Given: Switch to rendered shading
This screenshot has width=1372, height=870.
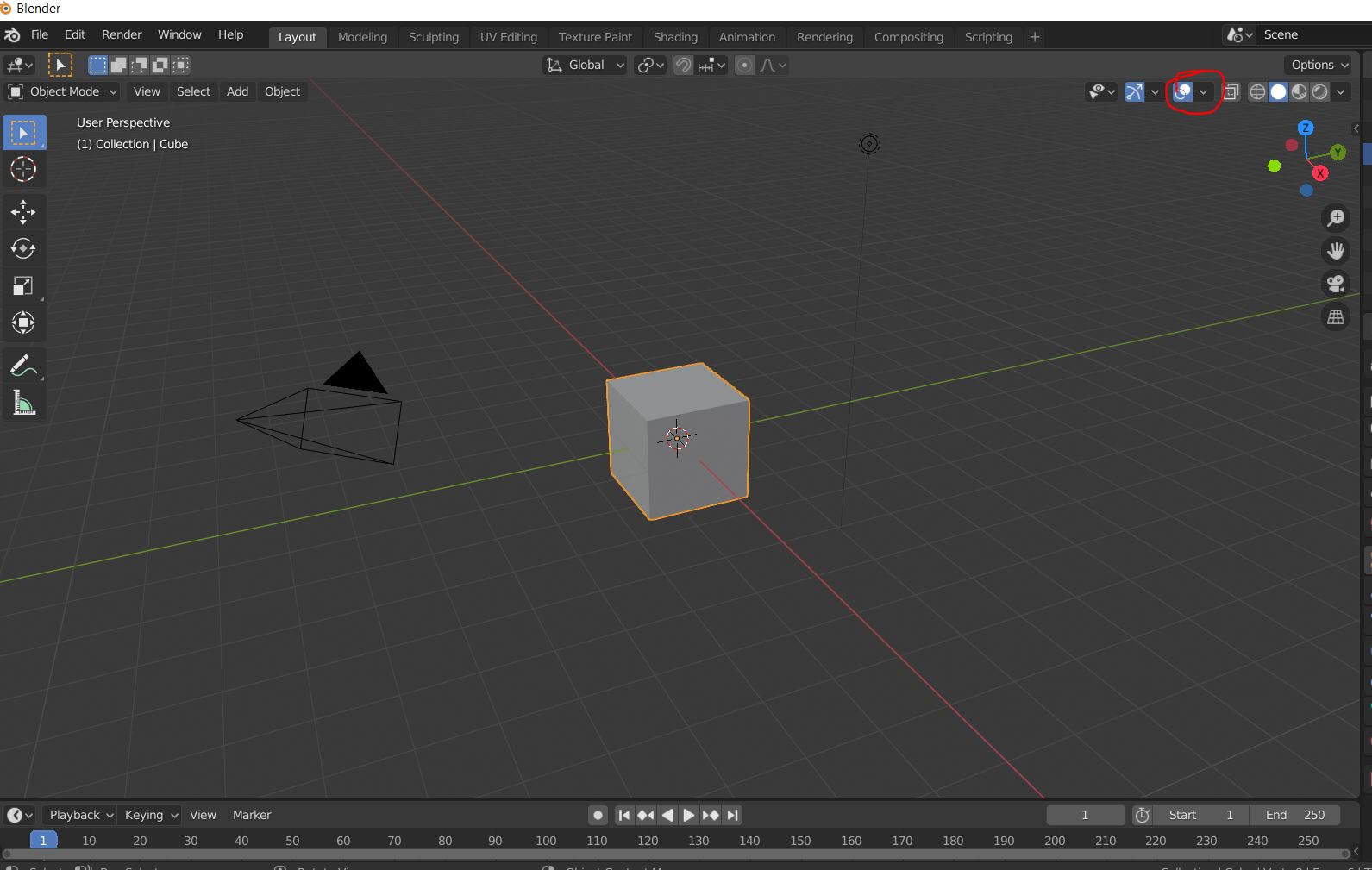Looking at the screenshot, I should point(1320,91).
